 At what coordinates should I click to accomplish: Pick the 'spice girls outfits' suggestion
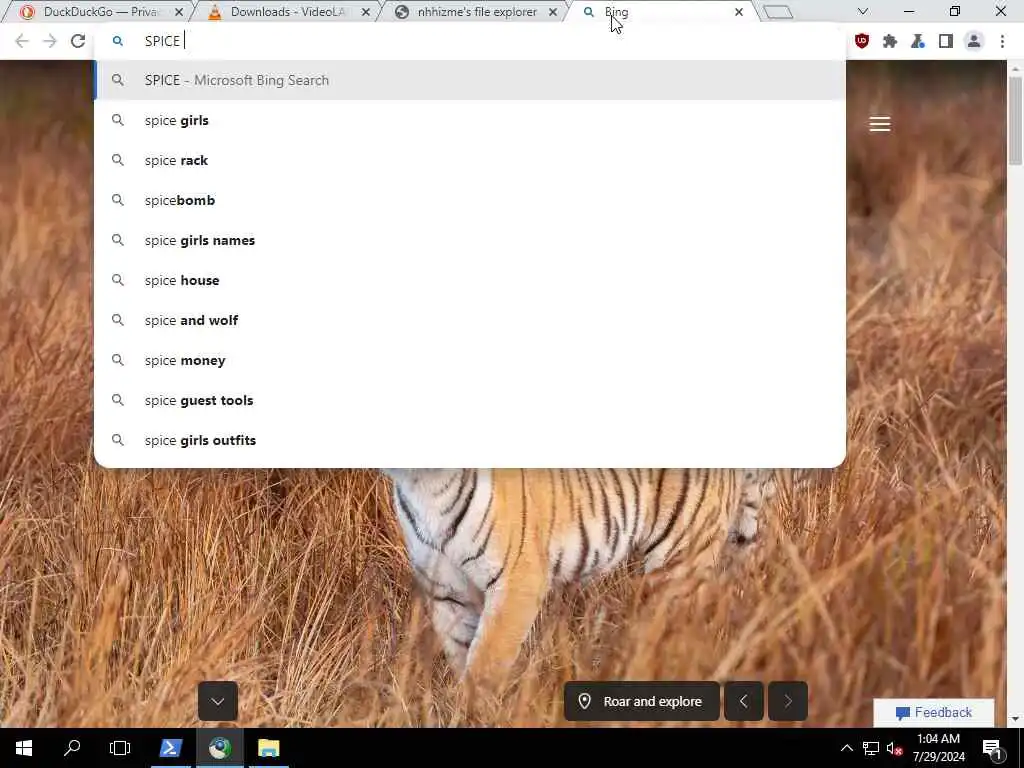(x=470, y=440)
